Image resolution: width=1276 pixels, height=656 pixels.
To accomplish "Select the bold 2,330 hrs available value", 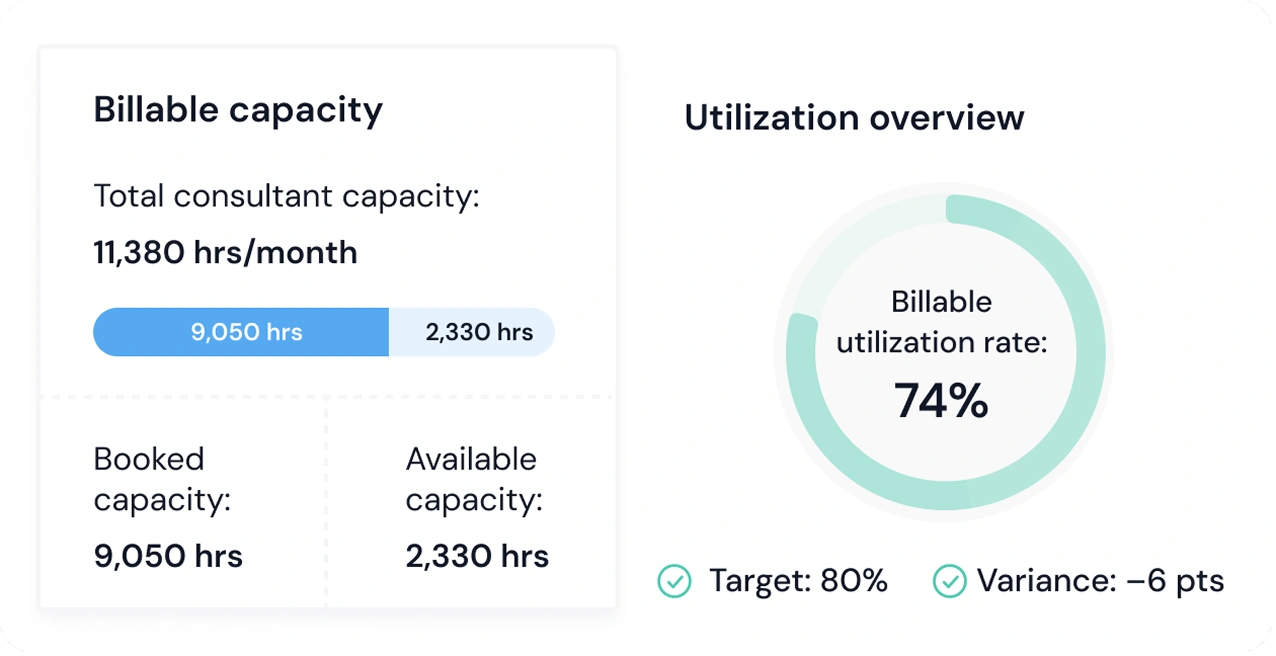I will (x=477, y=556).
